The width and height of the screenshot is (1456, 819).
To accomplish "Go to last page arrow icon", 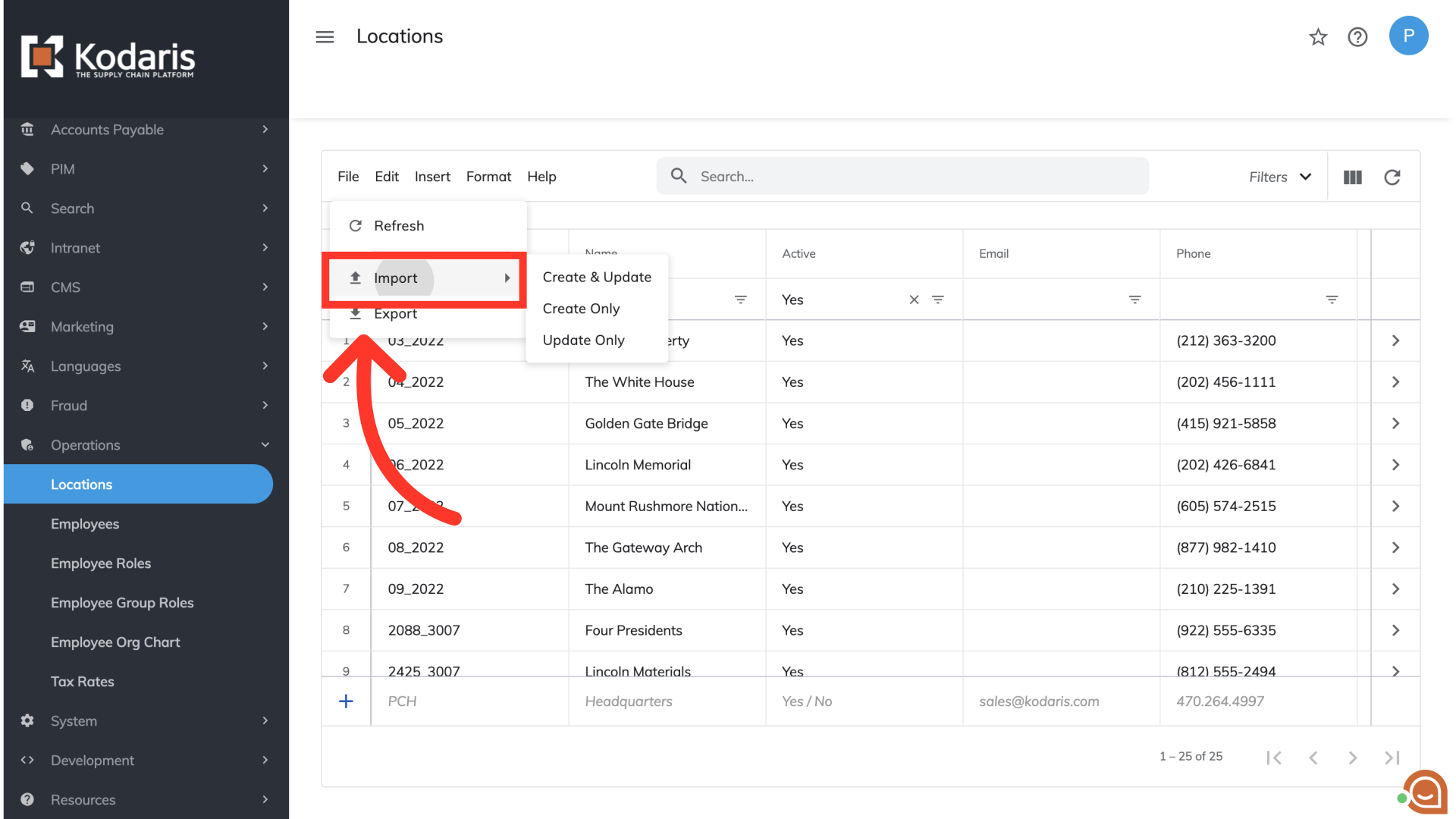I will pos(1392,757).
